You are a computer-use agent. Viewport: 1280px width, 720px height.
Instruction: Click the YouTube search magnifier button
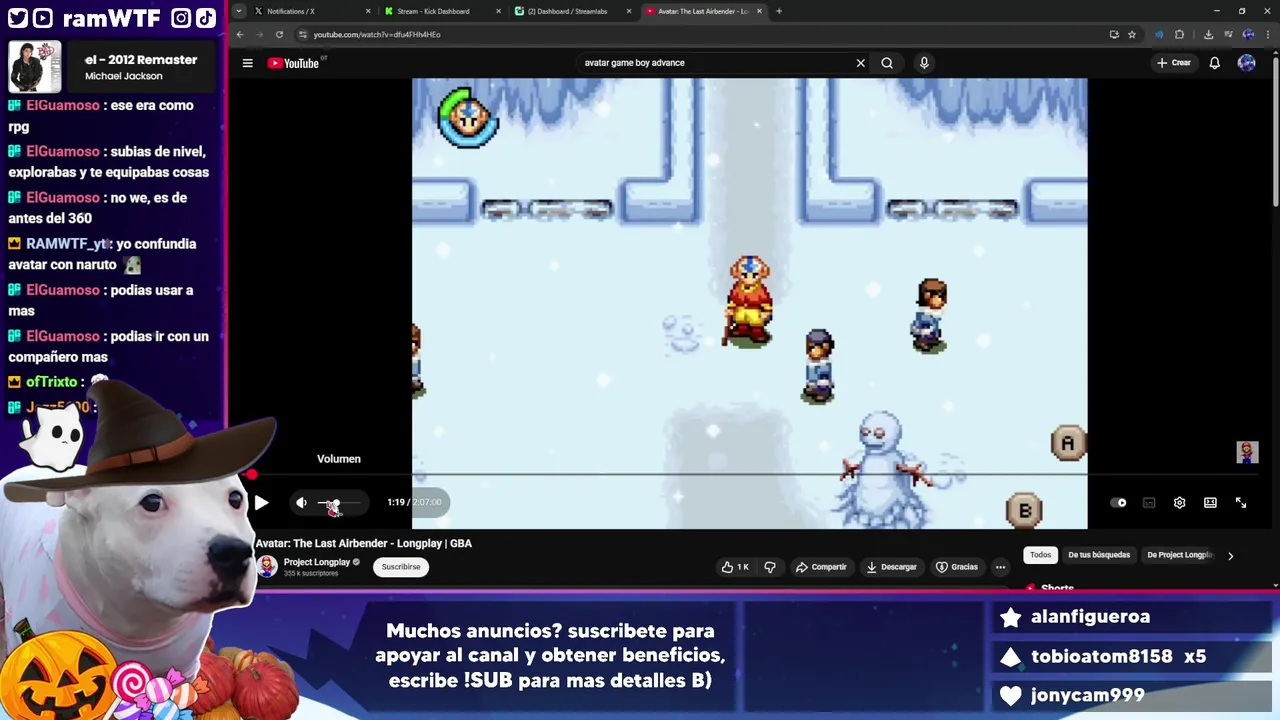point(887,63)
